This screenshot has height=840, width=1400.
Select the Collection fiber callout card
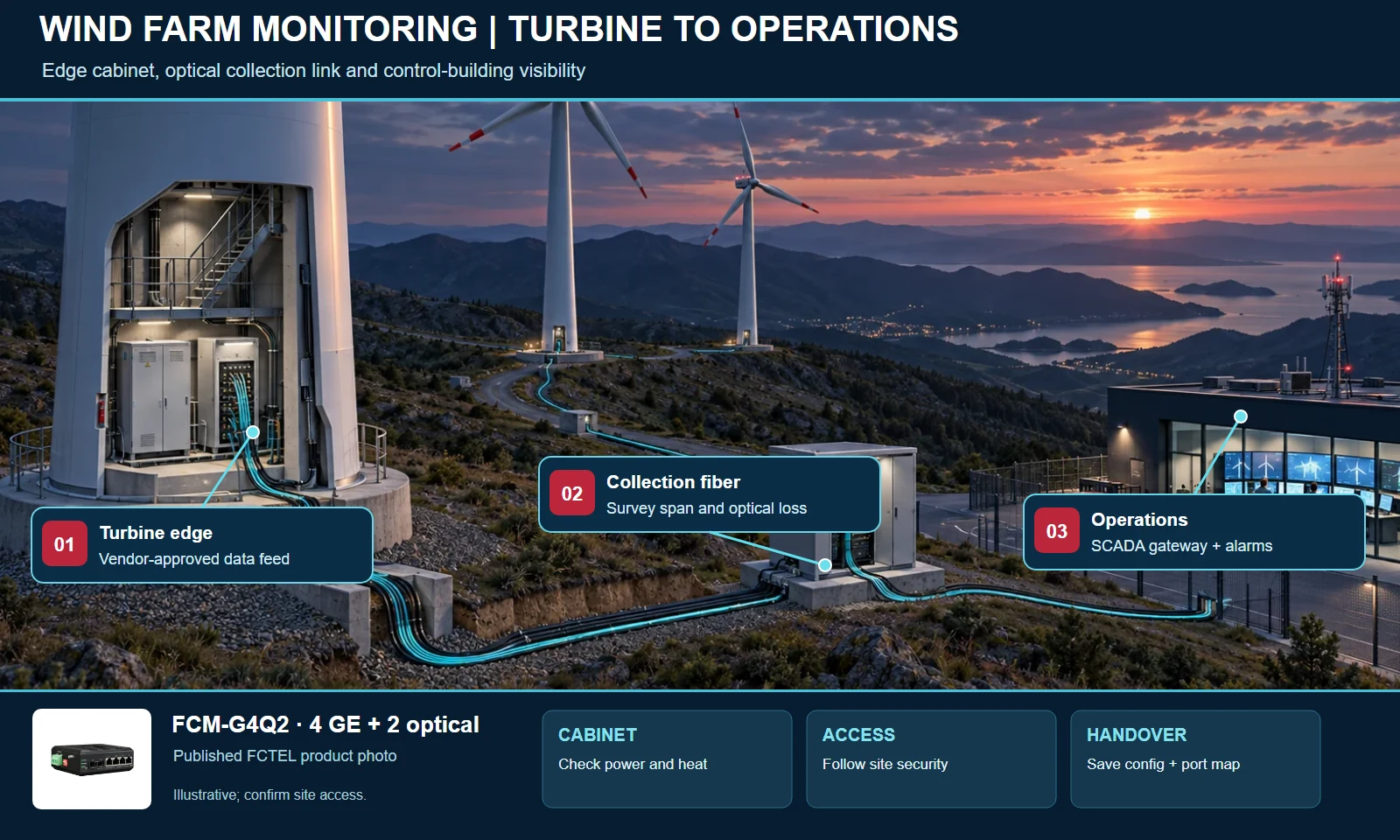point(710,494)
